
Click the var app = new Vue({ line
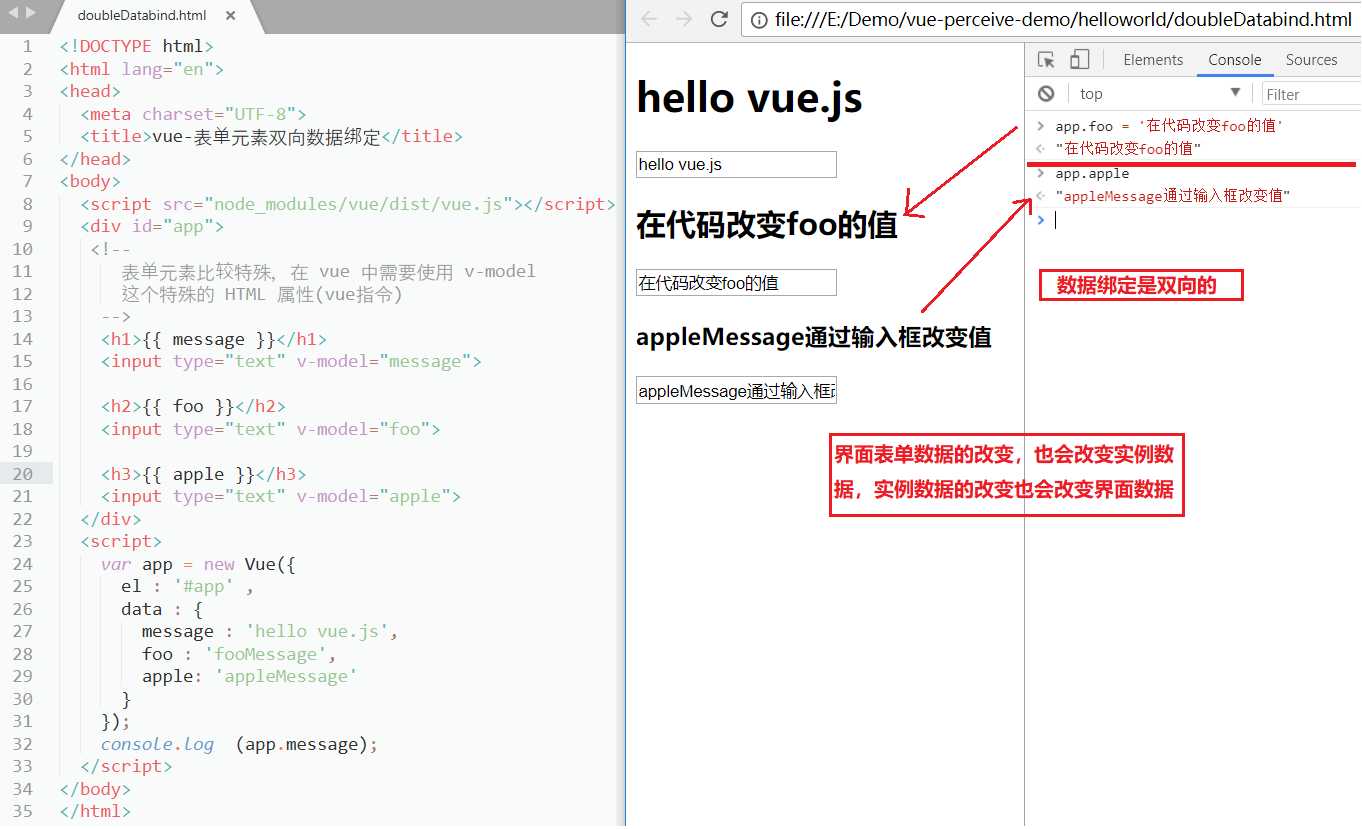click(x=198, y=564)
